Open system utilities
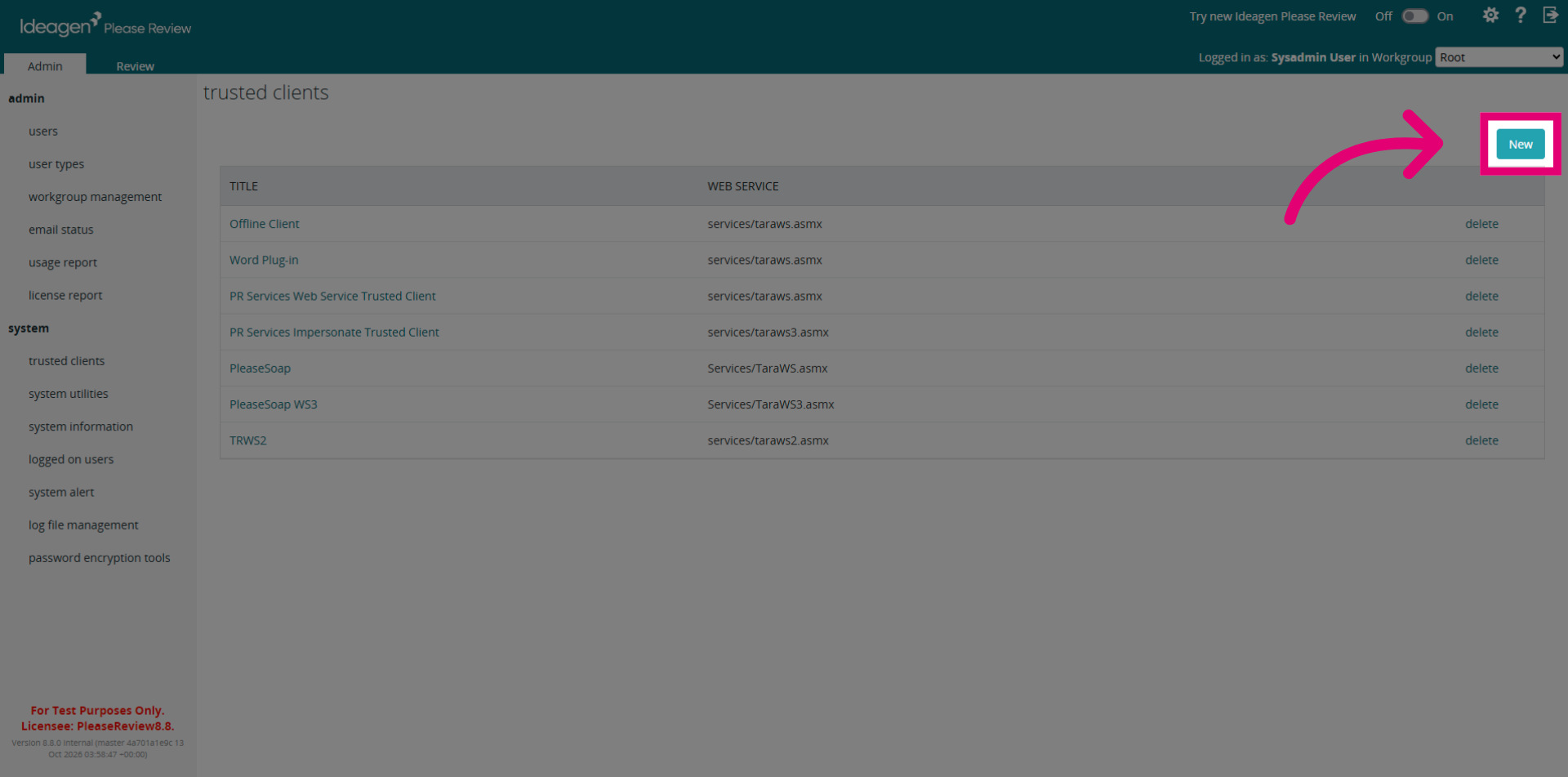The image size is (1568, 777). 69,393
